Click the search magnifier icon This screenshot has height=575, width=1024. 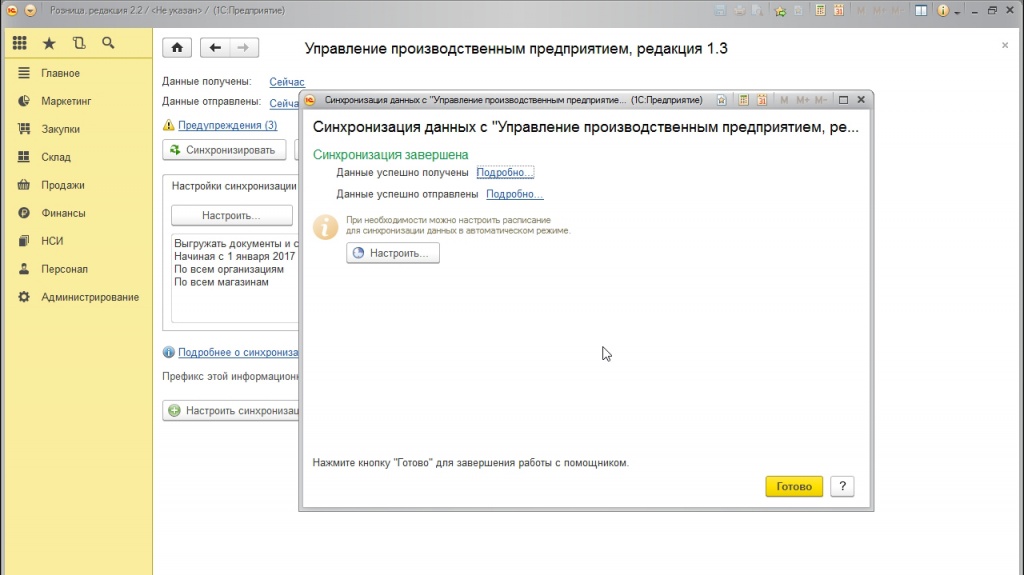click(108, 44)
